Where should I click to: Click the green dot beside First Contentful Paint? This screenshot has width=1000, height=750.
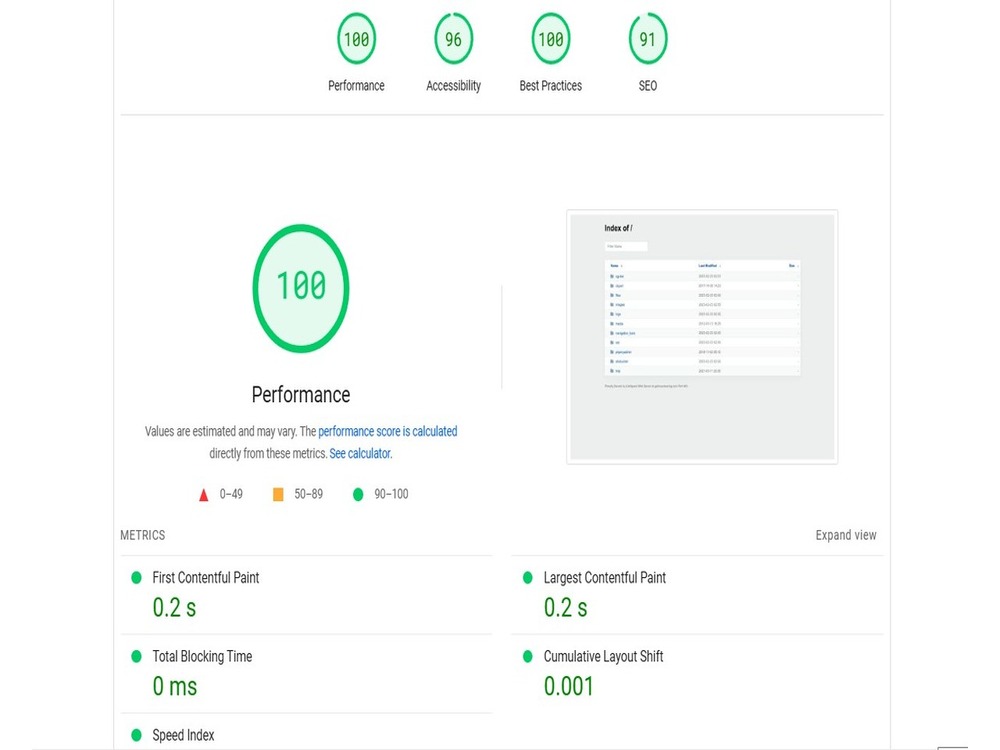point(136,578)
